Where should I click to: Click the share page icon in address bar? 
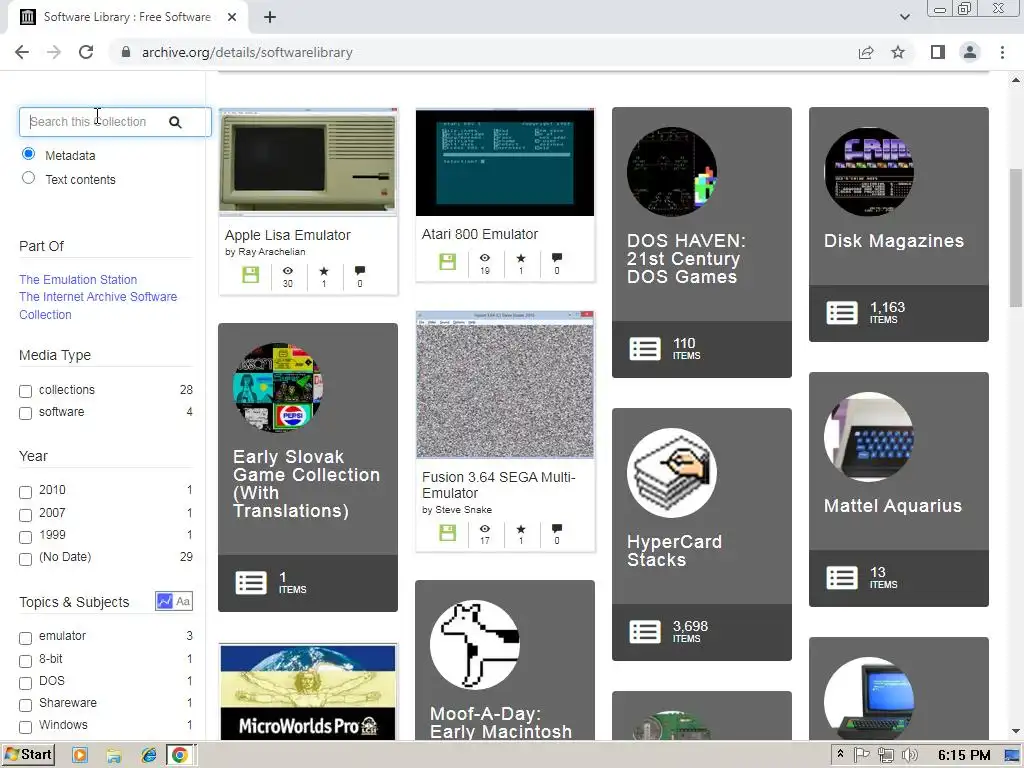click(x=866, y=52)
